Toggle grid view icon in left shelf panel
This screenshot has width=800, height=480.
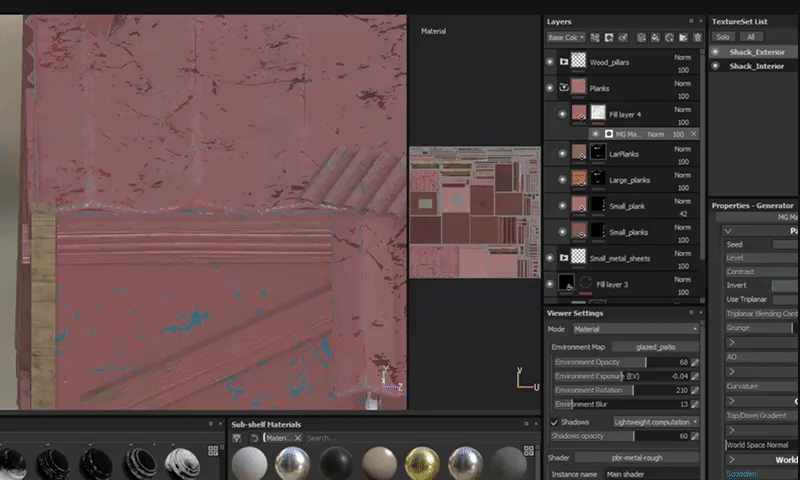213,450
